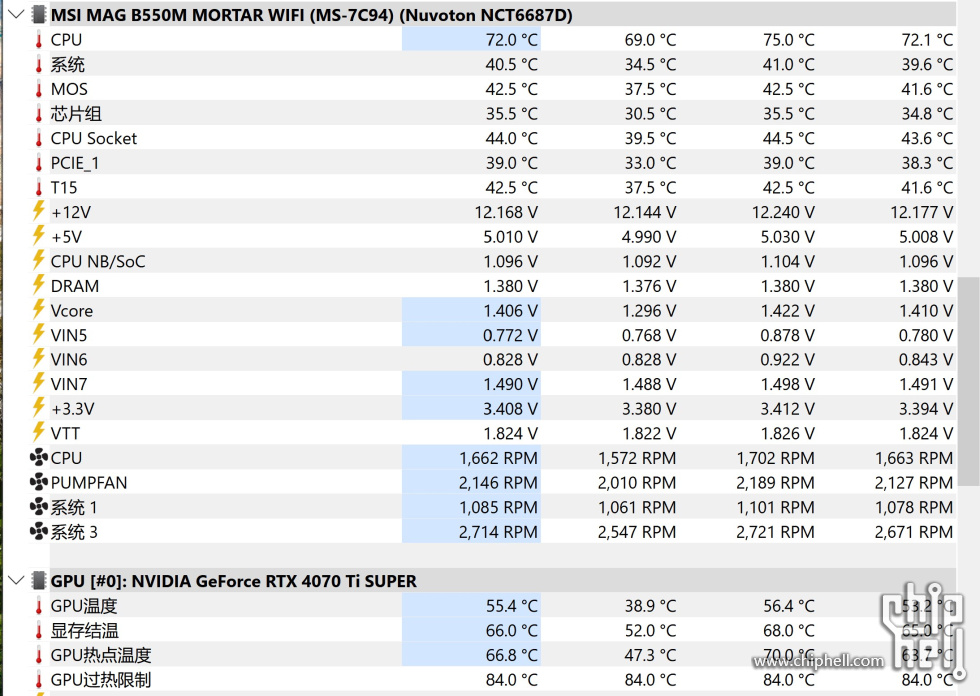Click the 系统 3 fan value 2,714 RPM

click(498, 532)
